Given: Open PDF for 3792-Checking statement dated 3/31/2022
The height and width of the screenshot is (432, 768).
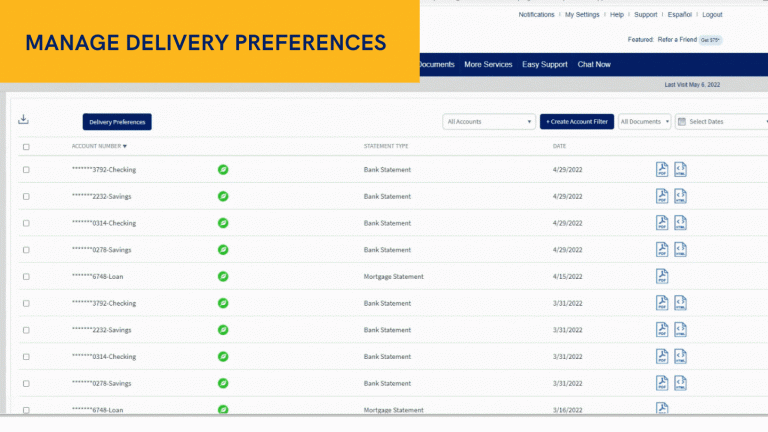Looking at the screenshot, I should [662, 303].
